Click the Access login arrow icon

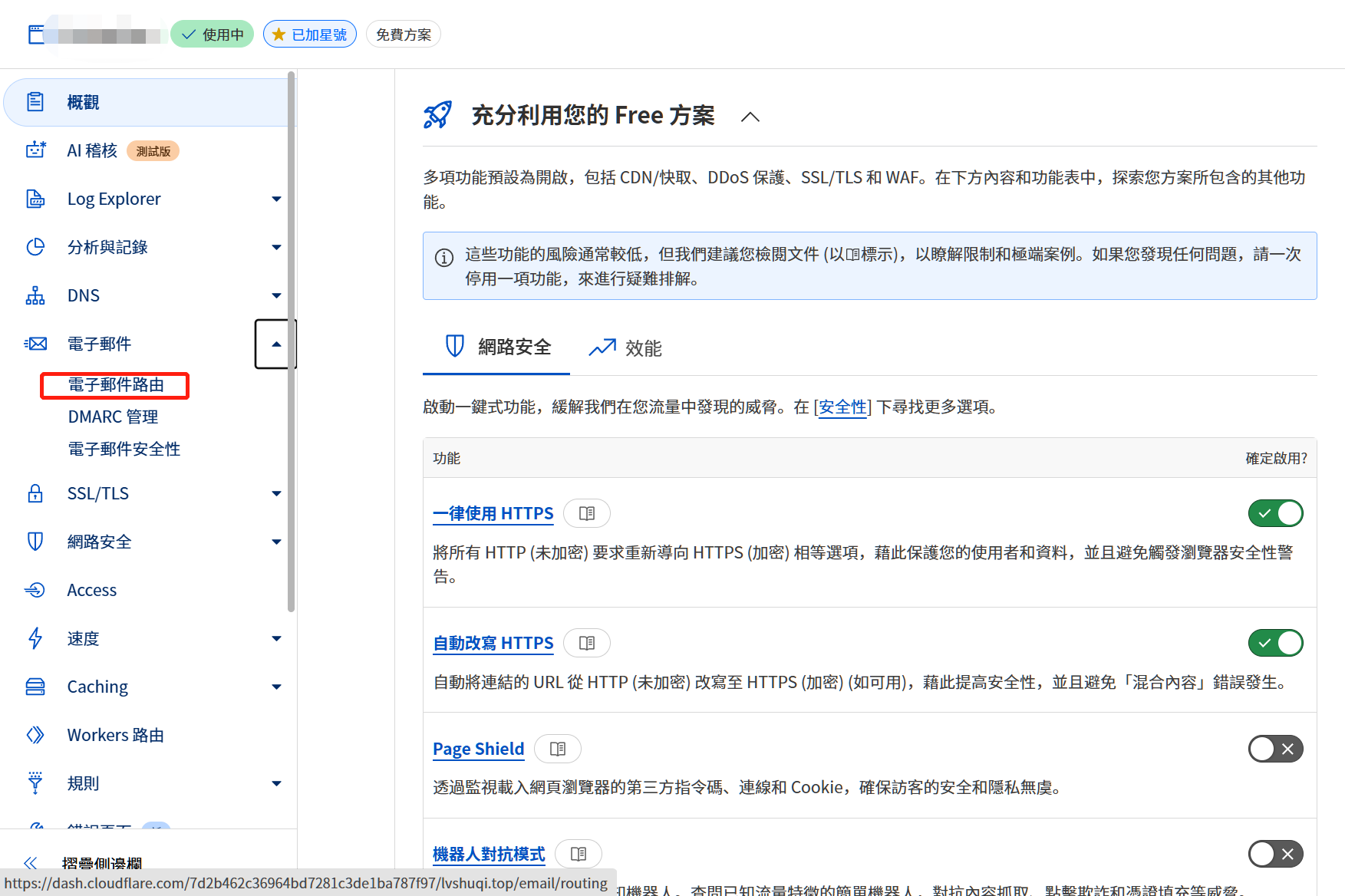tap(35, 590)
